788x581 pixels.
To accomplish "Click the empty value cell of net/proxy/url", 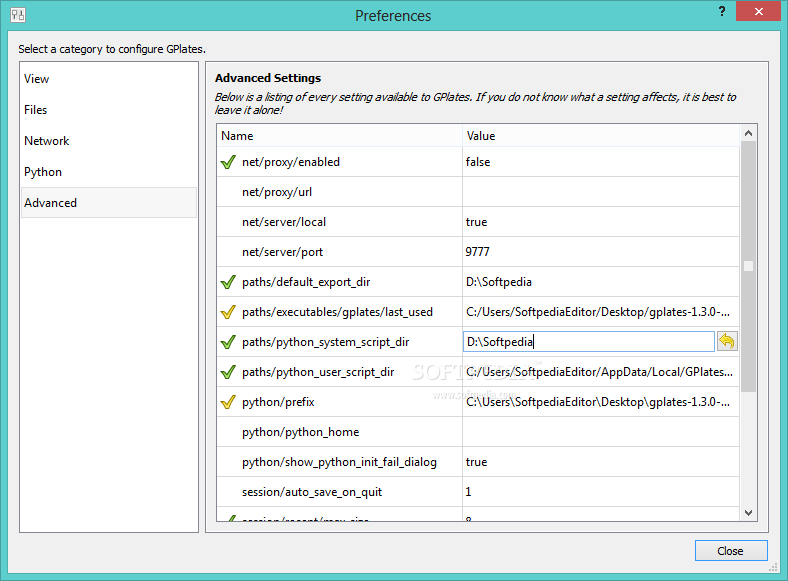I will pyautogui.click(x=601, y=191).
